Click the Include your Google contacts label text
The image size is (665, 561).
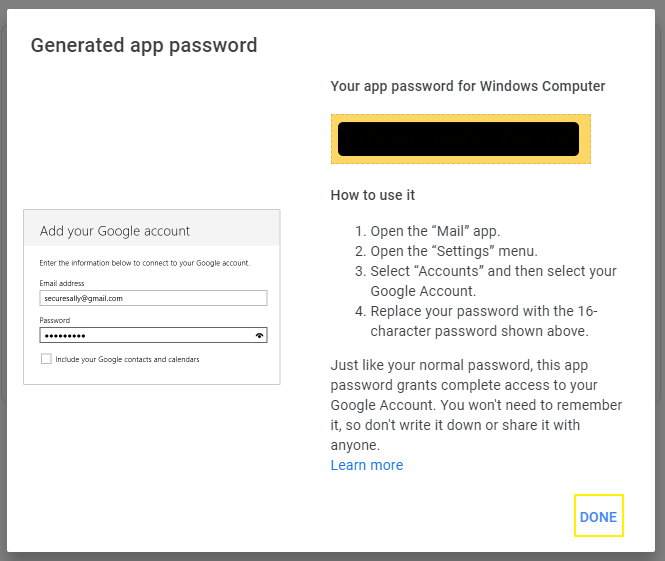point(127,359)
